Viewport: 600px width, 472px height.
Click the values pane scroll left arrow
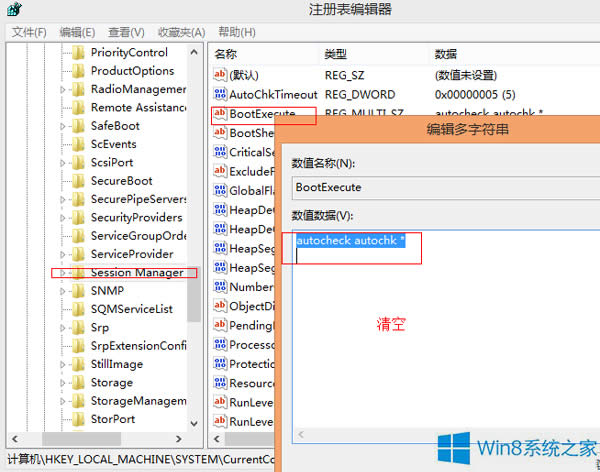217,439
